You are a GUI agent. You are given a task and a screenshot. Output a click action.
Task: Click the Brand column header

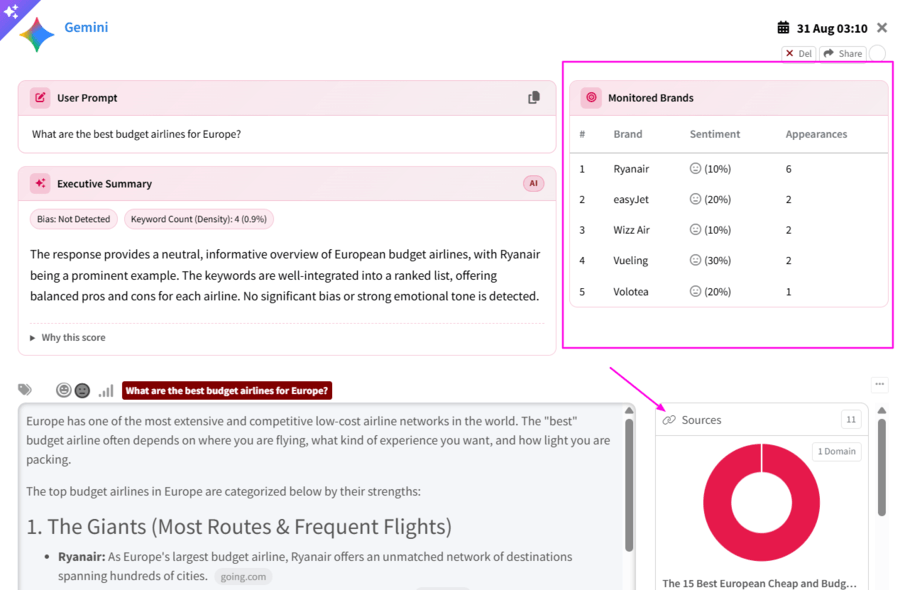[x=627, y=134]
